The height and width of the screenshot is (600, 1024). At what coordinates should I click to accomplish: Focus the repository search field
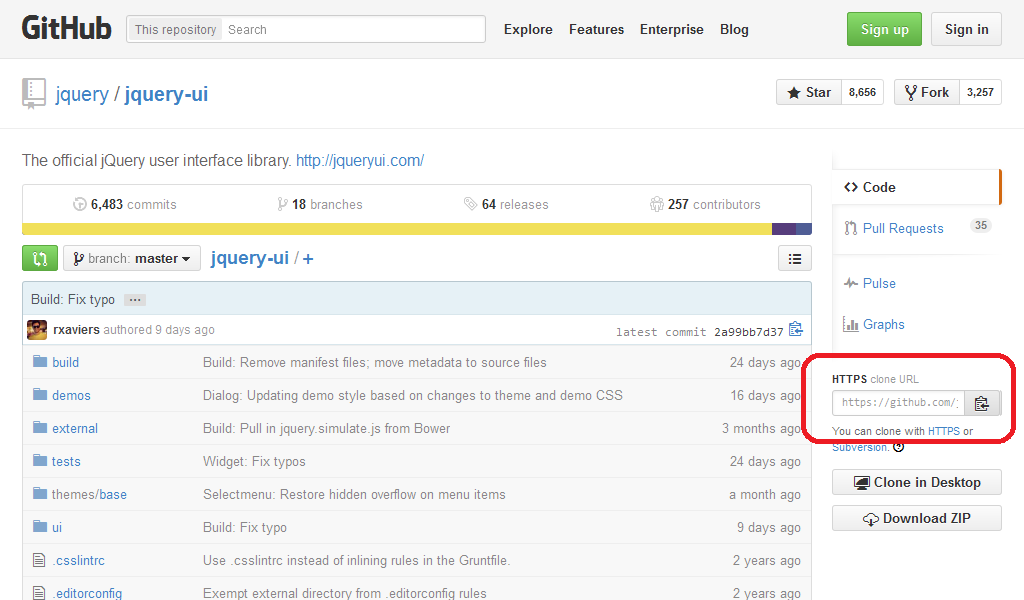[353, 29]
